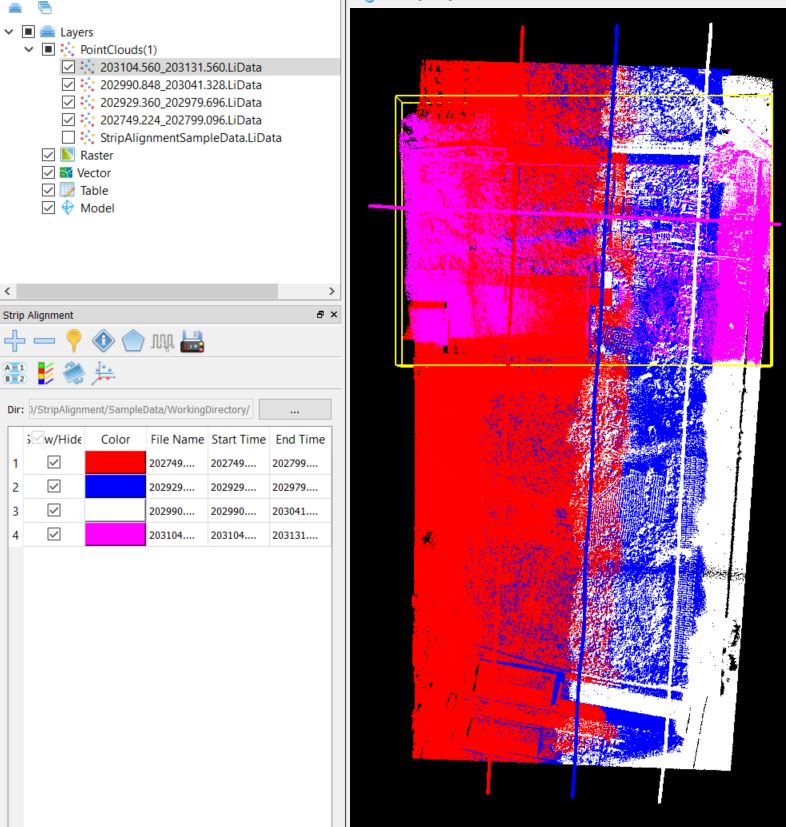Hide strip row 3 via its checkbox

[54, 510]
